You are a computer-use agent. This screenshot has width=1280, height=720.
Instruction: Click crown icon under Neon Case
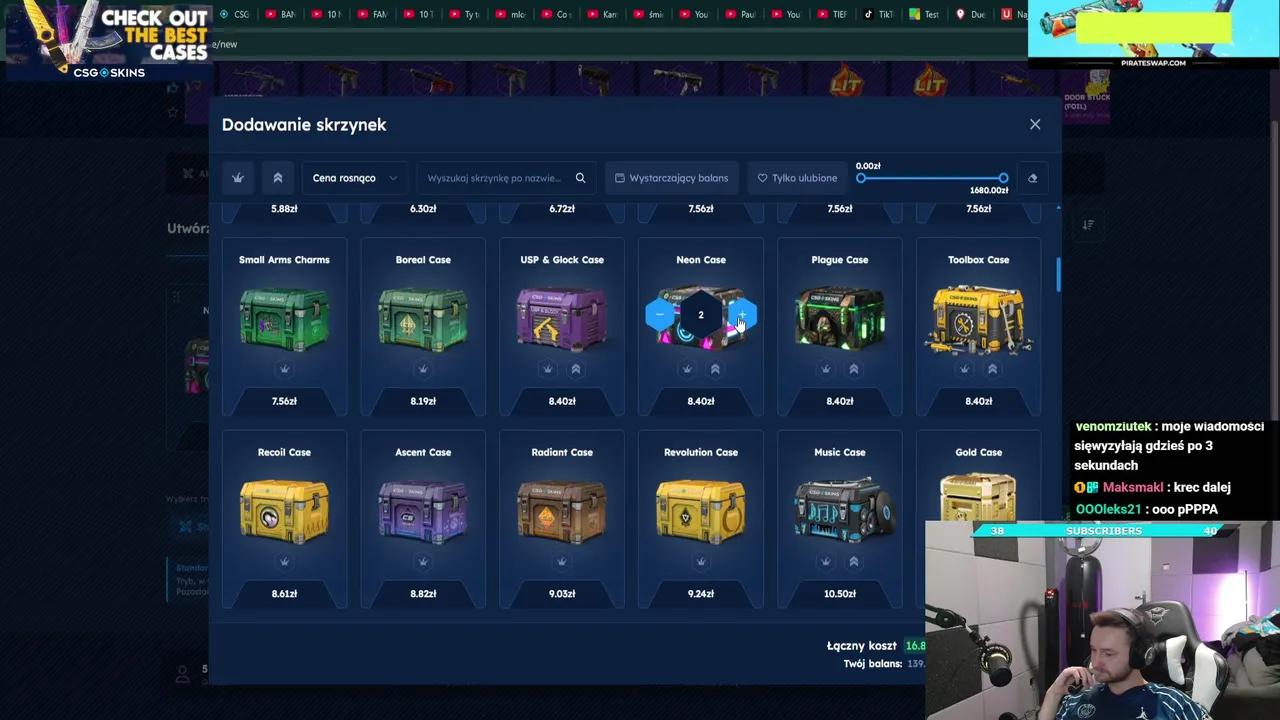pos(687,369)
